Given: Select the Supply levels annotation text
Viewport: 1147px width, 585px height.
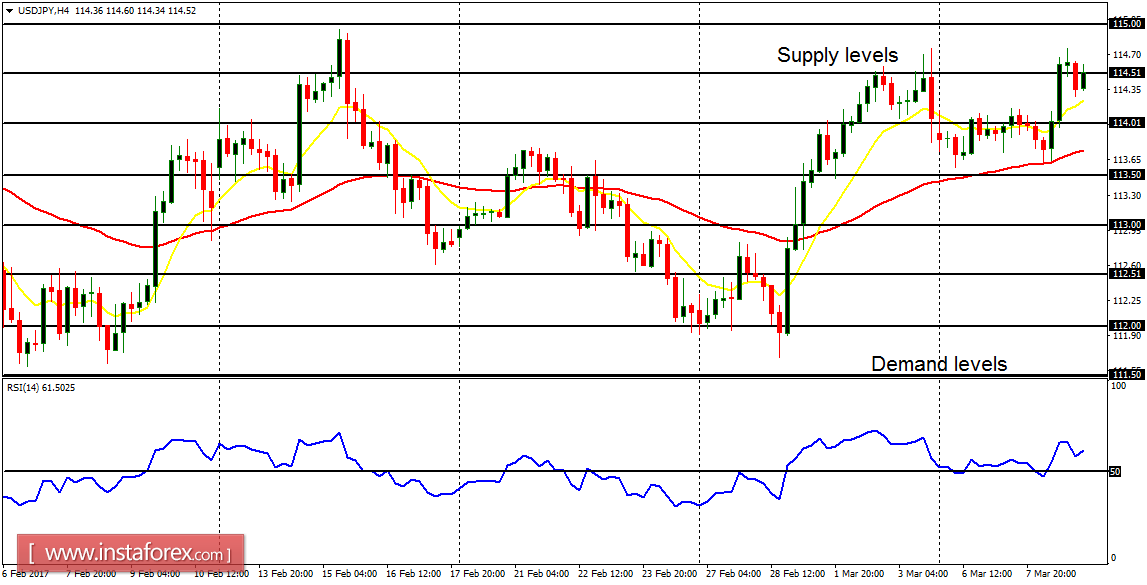Looking at the screenshot, I should (x=838, y=56).
